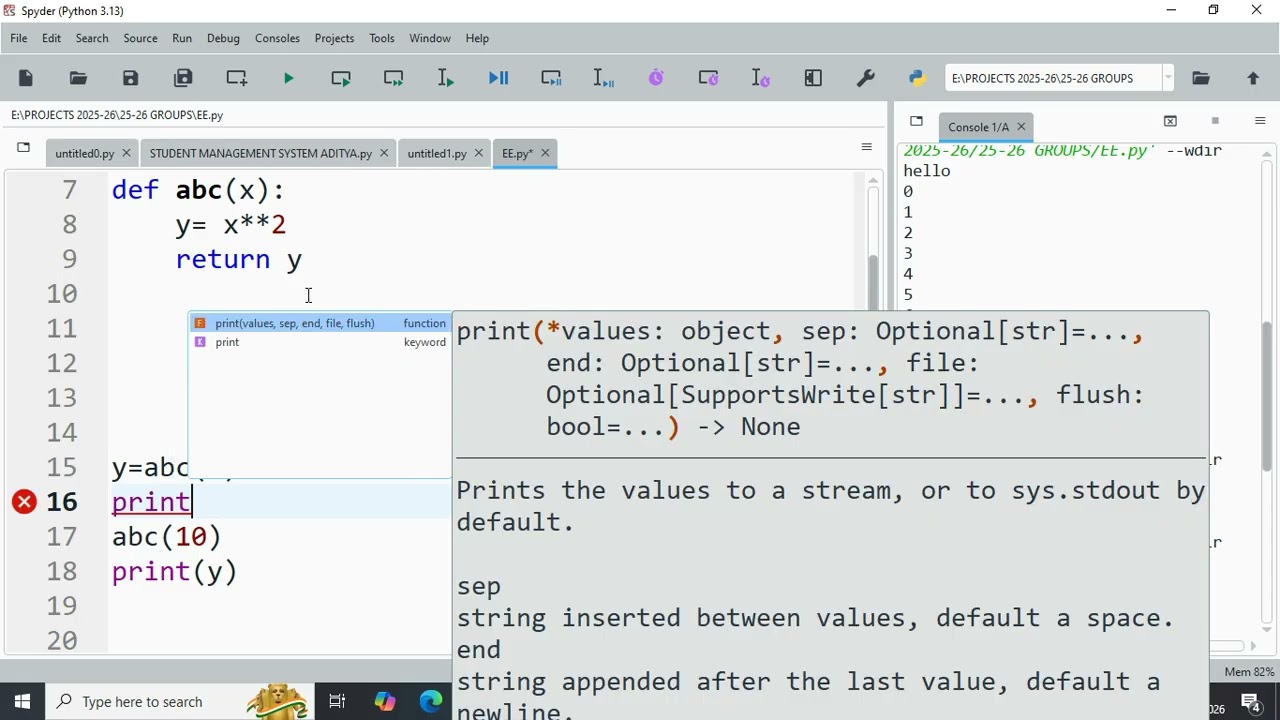Run current cell and advance to next

pos(394,78)
